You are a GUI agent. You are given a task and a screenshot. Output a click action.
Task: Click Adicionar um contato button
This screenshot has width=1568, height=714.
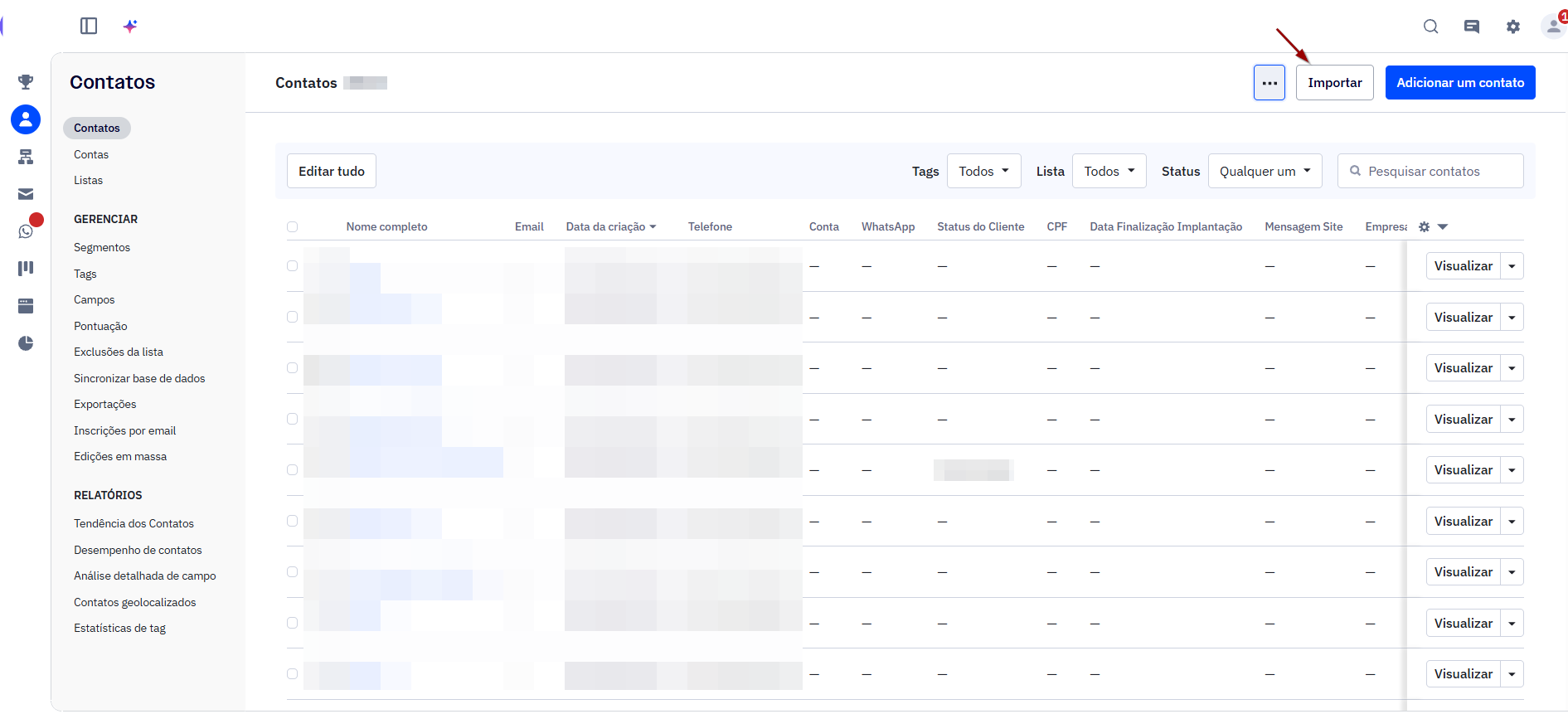(x=1459, y=82)
